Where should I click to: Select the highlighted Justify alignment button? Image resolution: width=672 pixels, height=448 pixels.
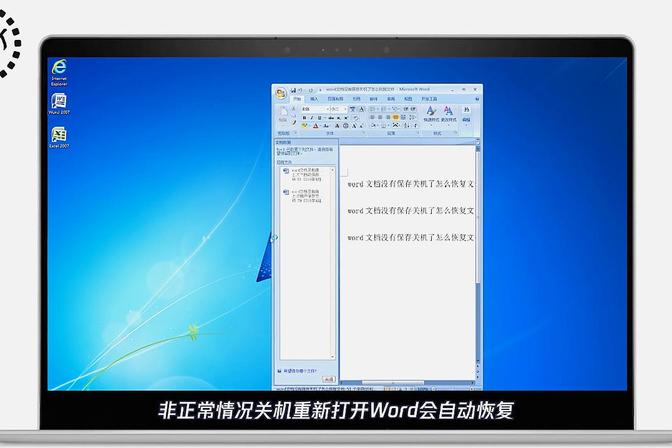coord(395,117)
